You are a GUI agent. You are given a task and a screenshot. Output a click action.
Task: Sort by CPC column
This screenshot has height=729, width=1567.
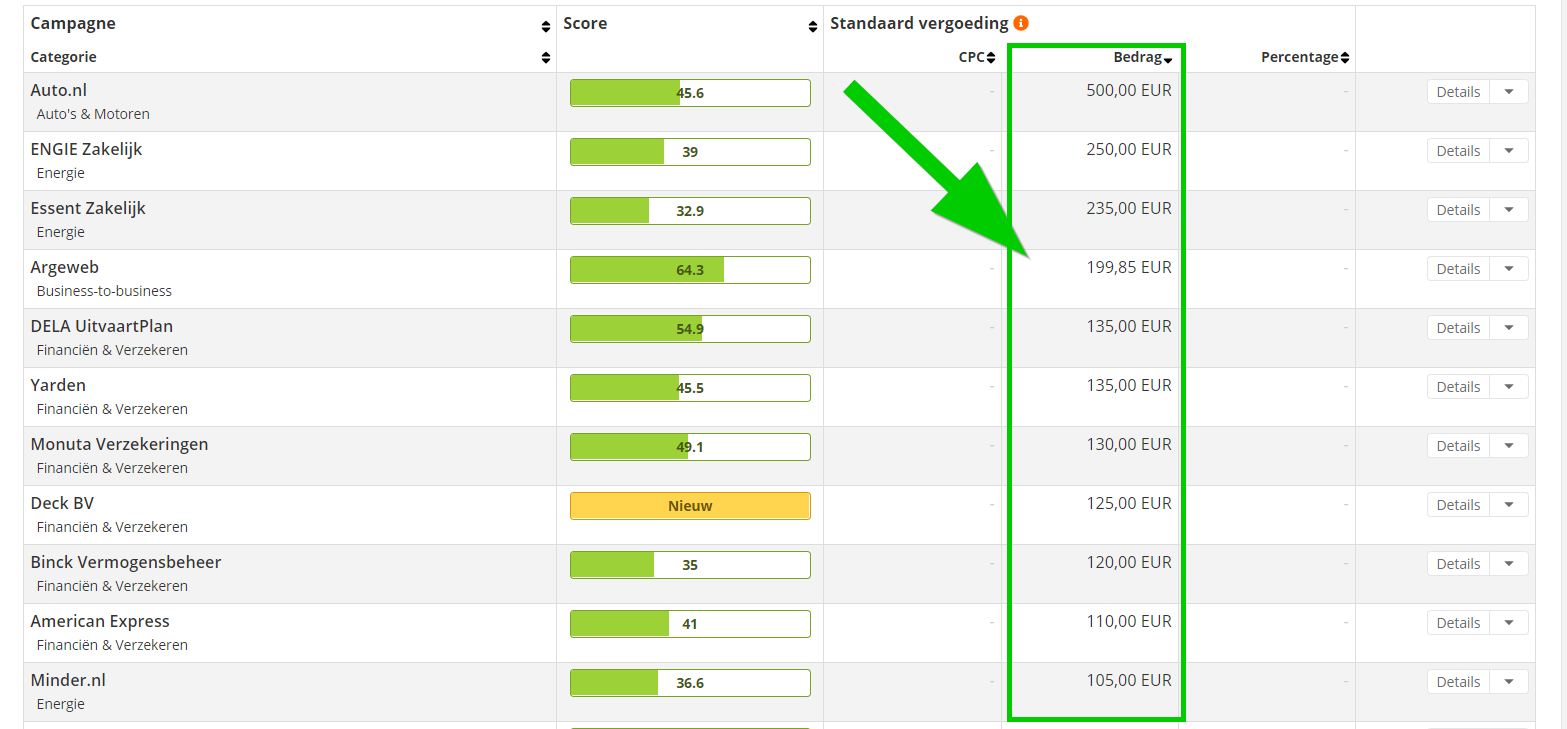coord(977,57)
